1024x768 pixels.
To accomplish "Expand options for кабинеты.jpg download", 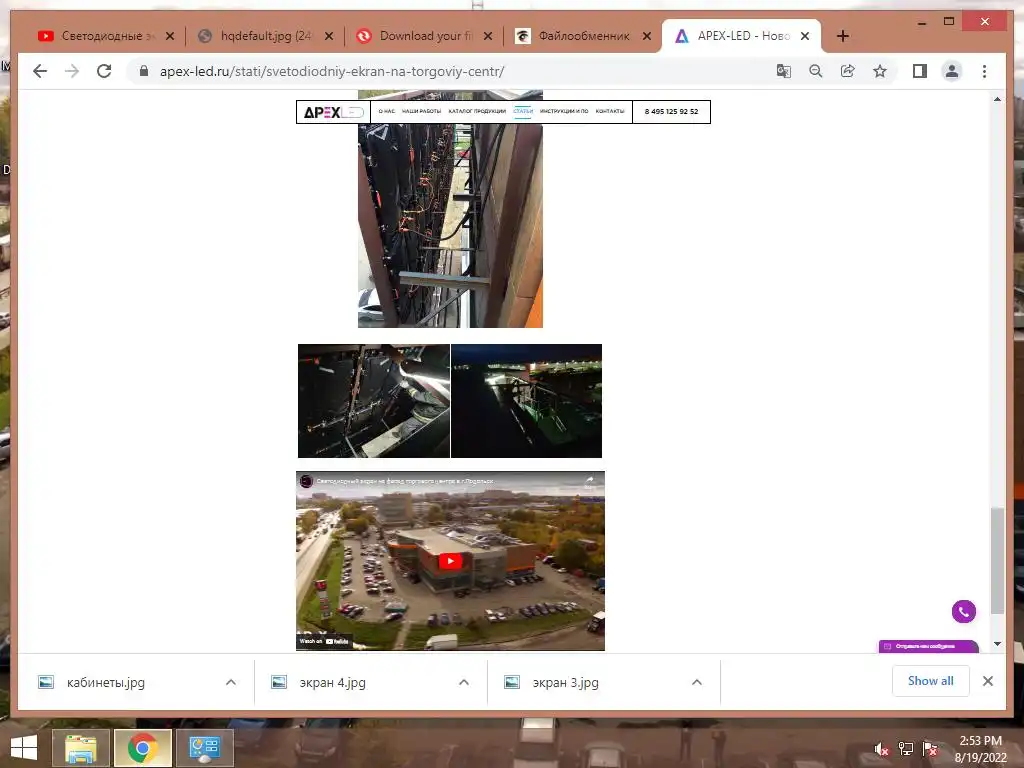I will (x=231, y=682).
